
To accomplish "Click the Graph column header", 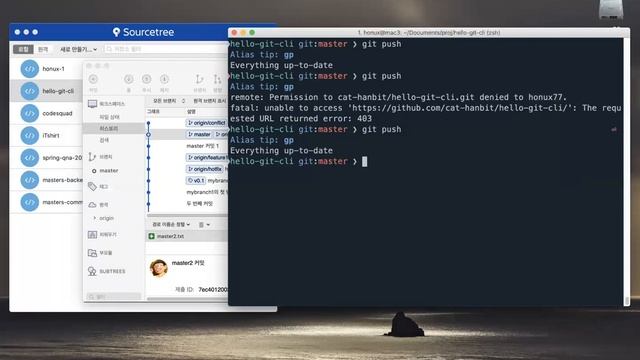I will [153, 111].
